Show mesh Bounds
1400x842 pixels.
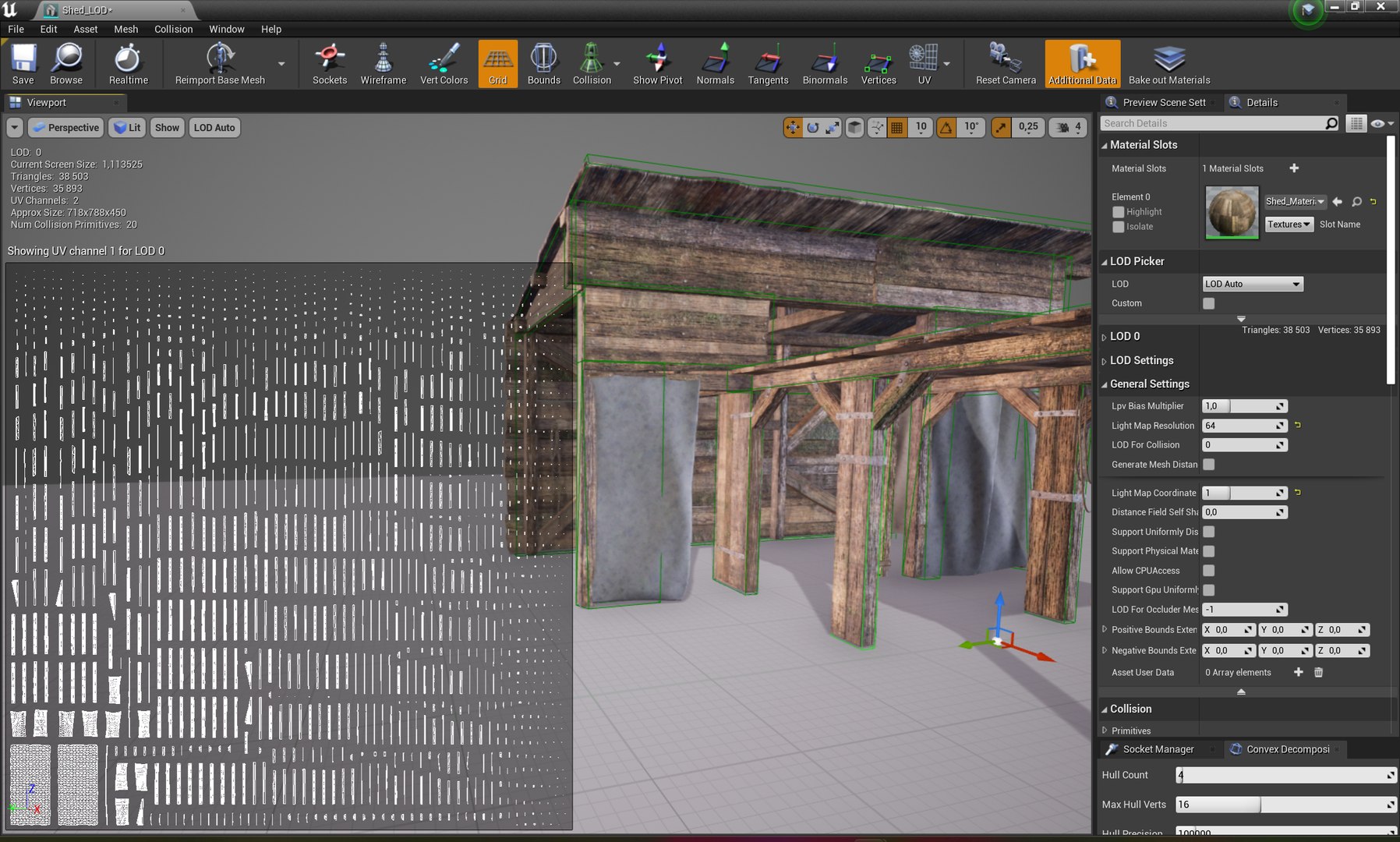(x=543, y=64)
